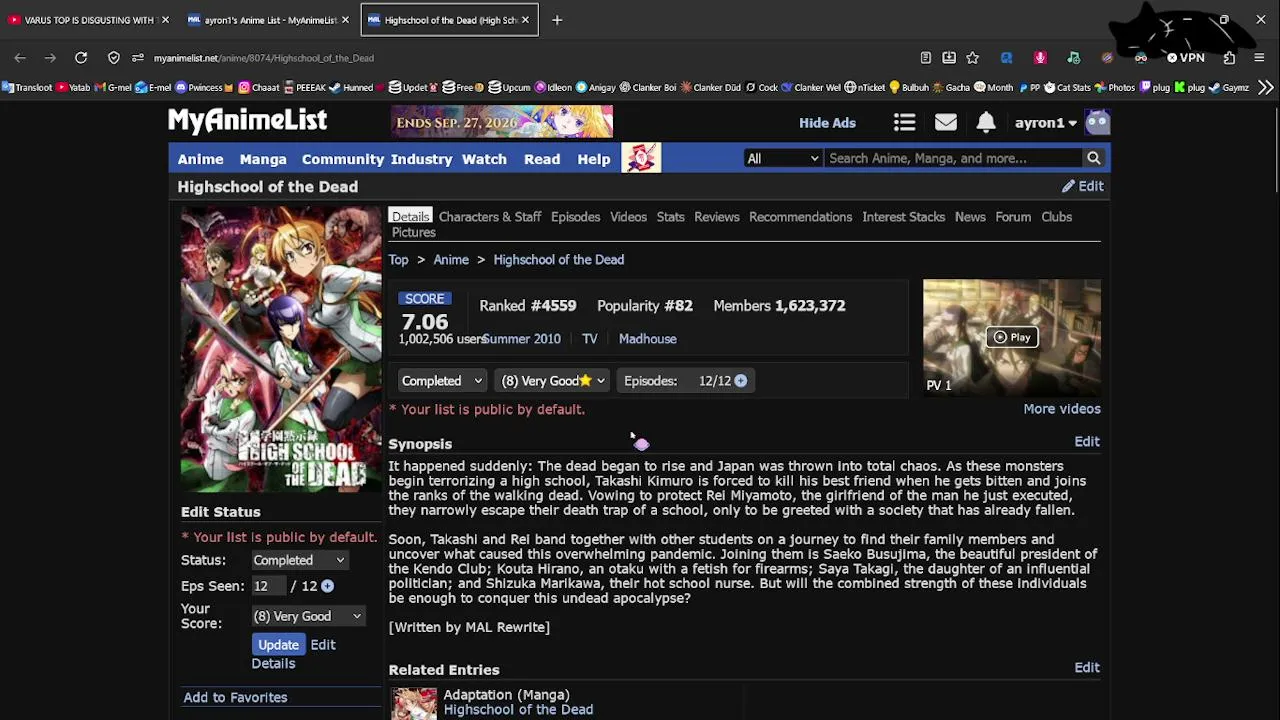This screenshot has height=720, width=1280.
Task: Expand the (8) Very Good star score dropdown
Action: point(553,381)
